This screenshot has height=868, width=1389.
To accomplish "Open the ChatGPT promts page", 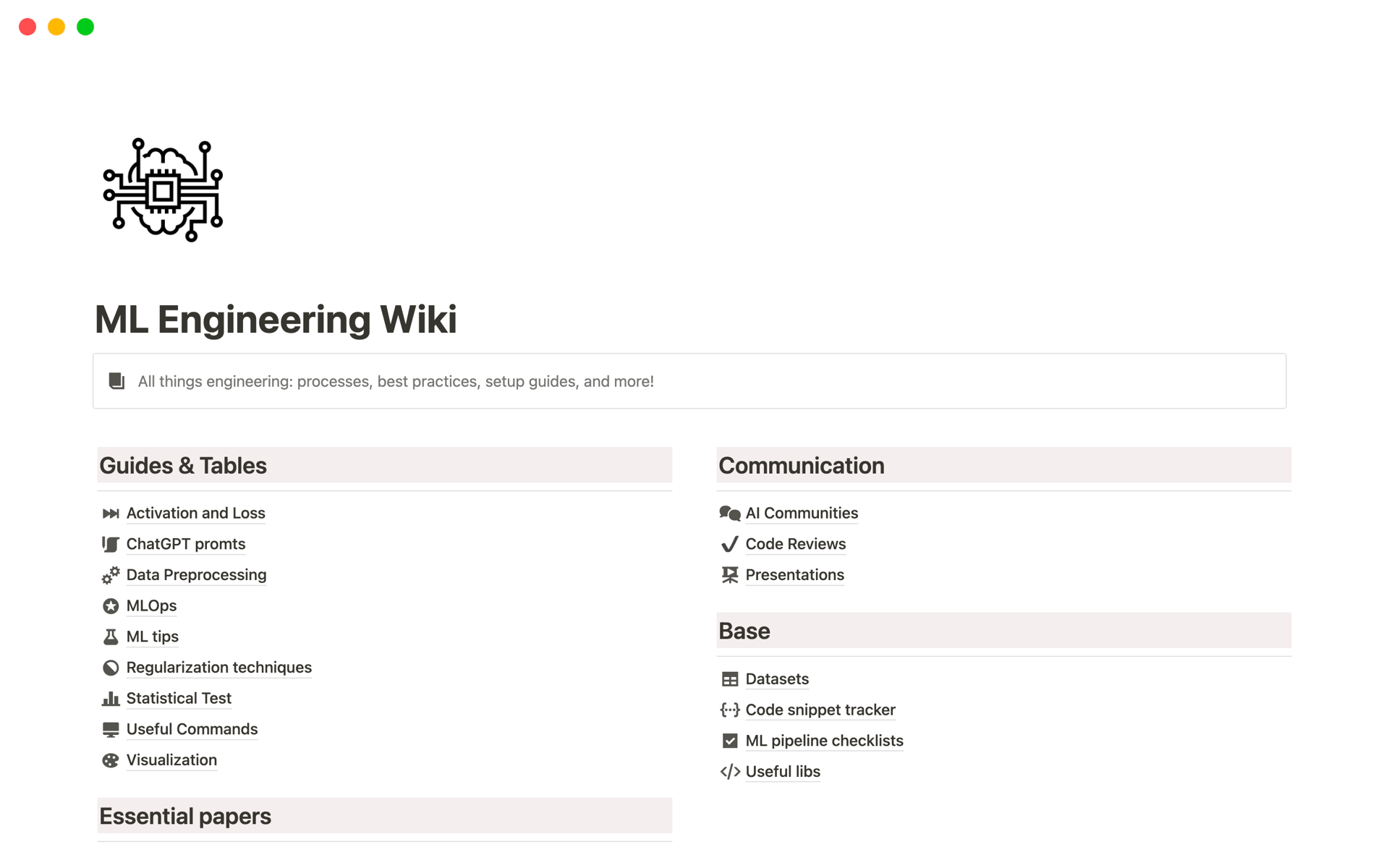I will (185, 544).
